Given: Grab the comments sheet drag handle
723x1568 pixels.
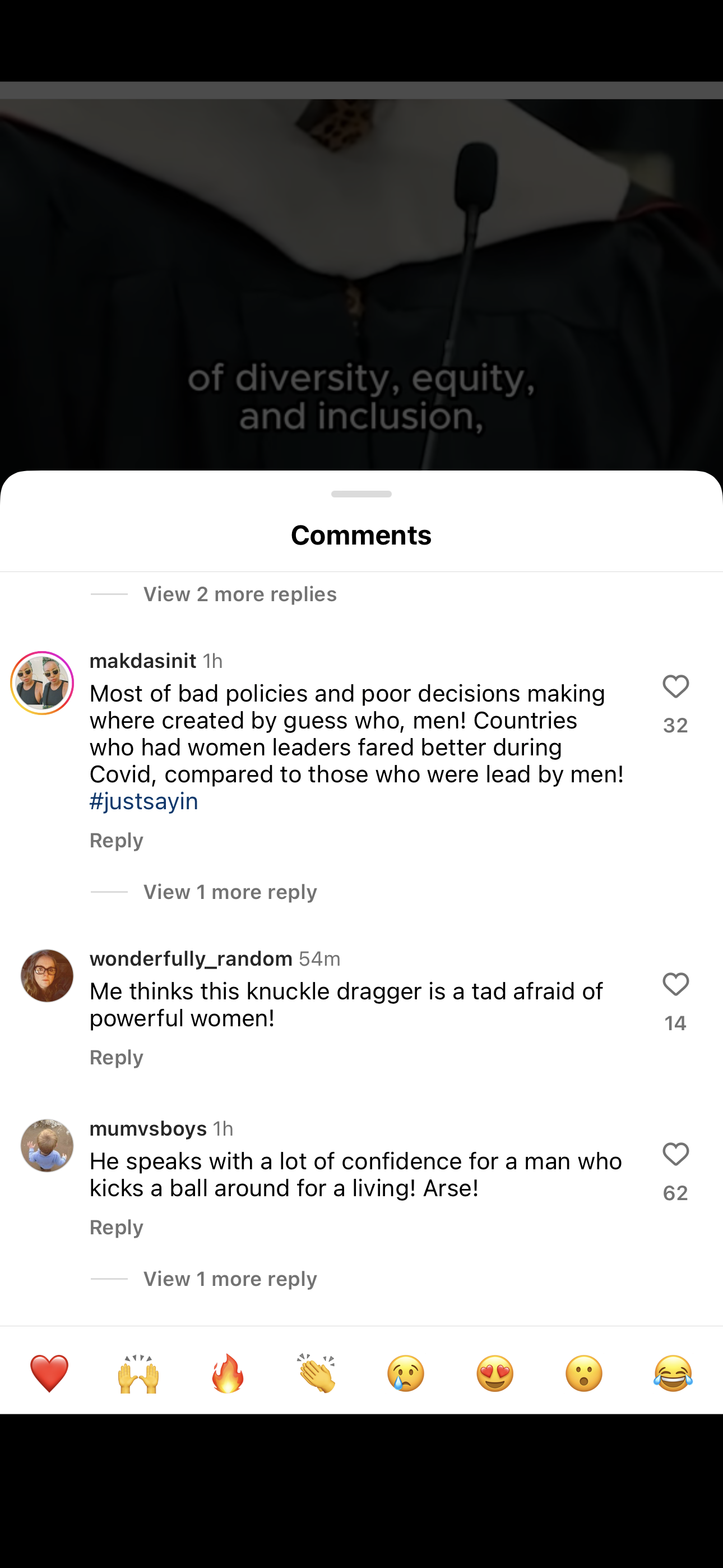Looking at the screenshot, I should 361,494.
